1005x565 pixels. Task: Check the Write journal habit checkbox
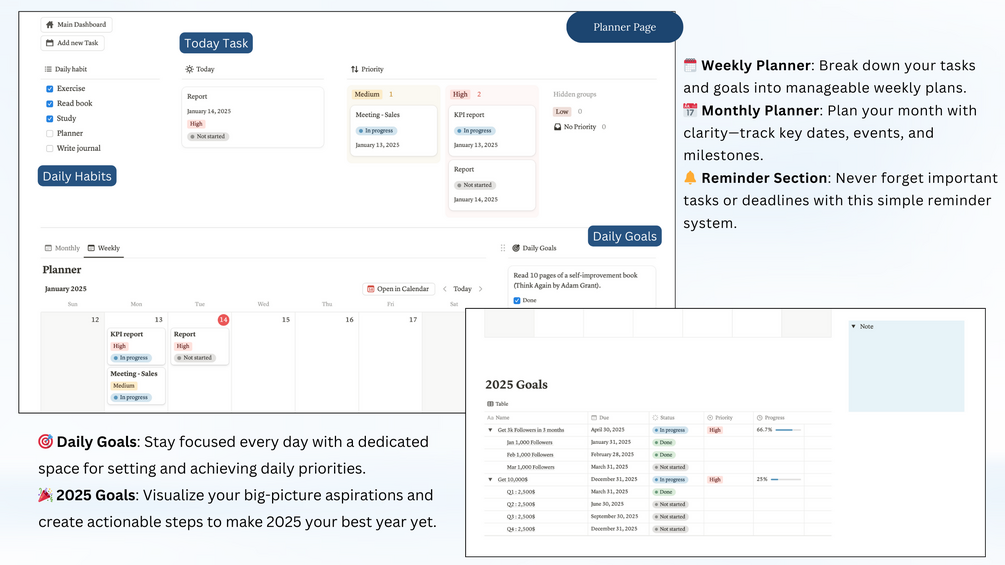click(x=49, y=148)
